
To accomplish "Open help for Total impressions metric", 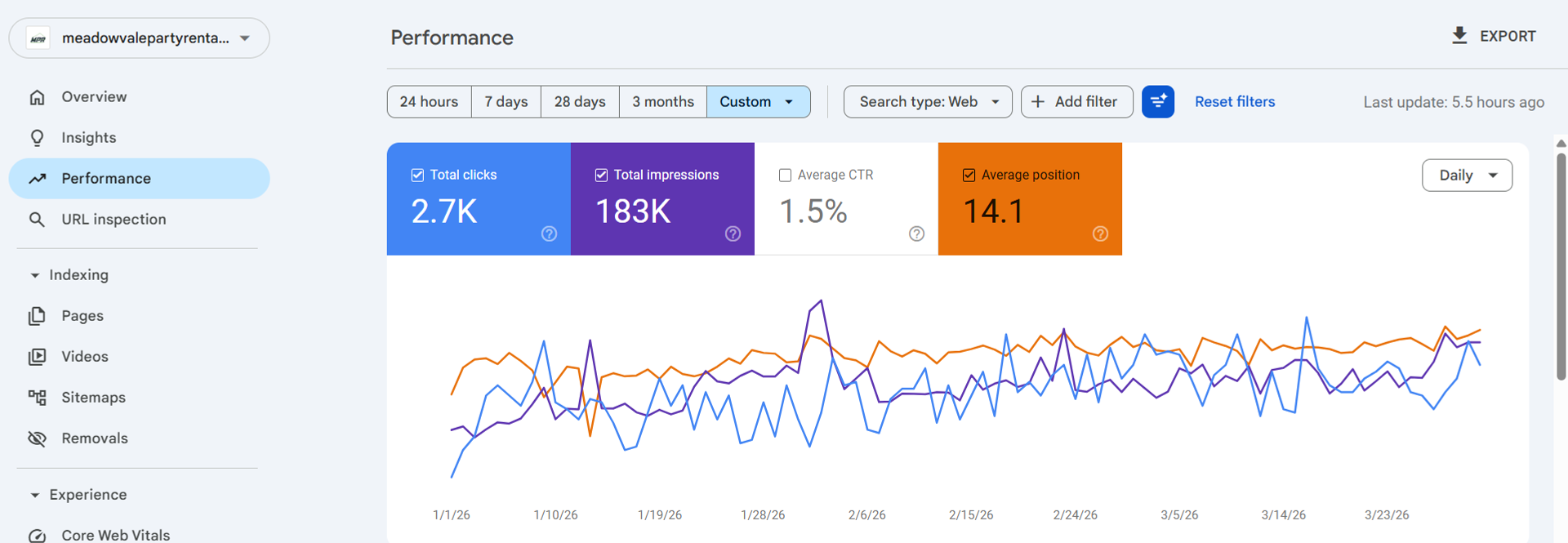I will click(733, 234).
